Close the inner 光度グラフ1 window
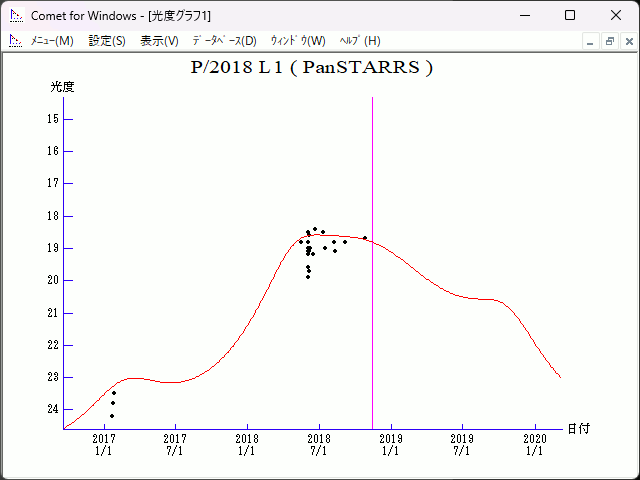Viewport: 640px width, 480px height. pos(629,42)
